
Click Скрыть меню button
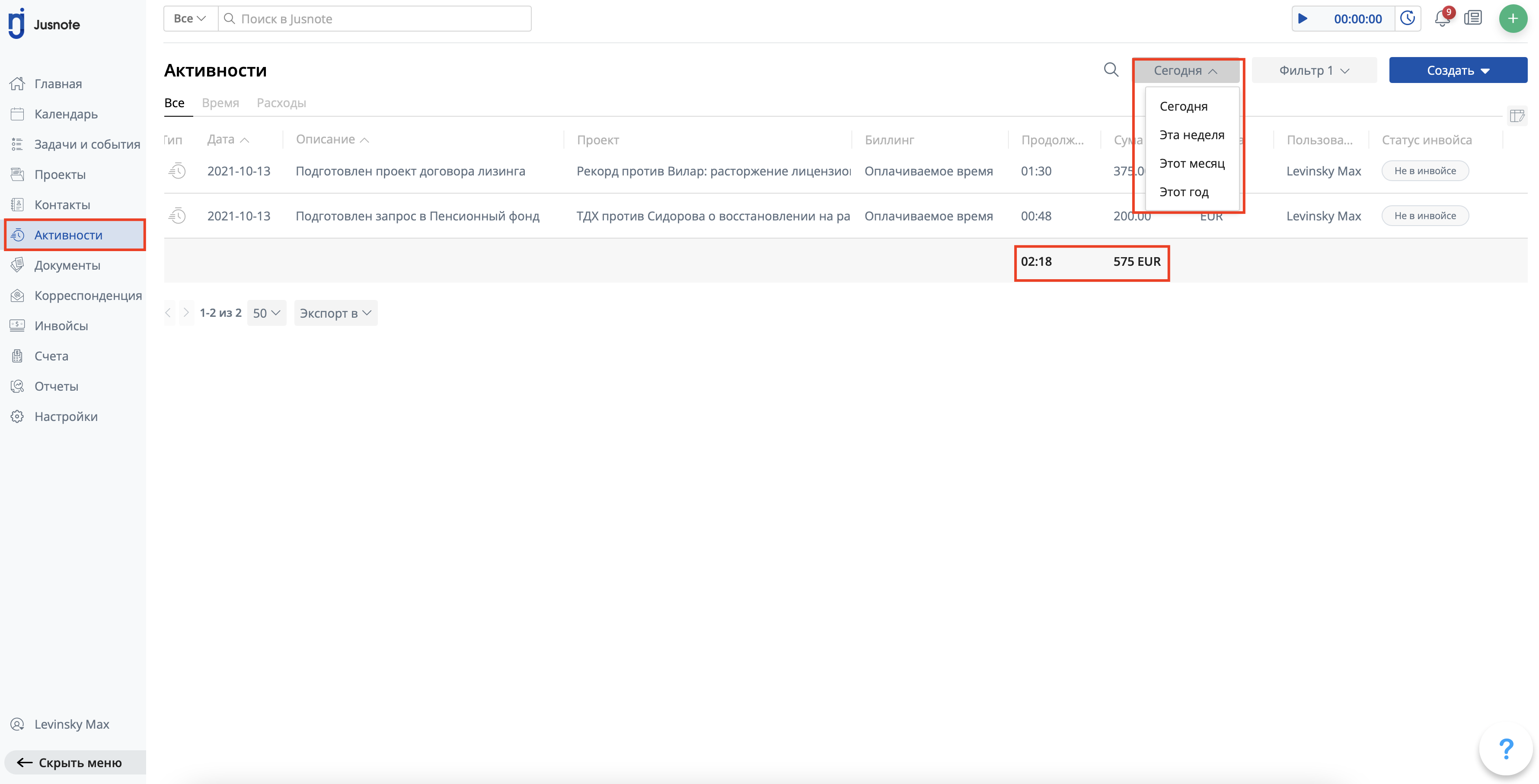click(x=75, y=762)
